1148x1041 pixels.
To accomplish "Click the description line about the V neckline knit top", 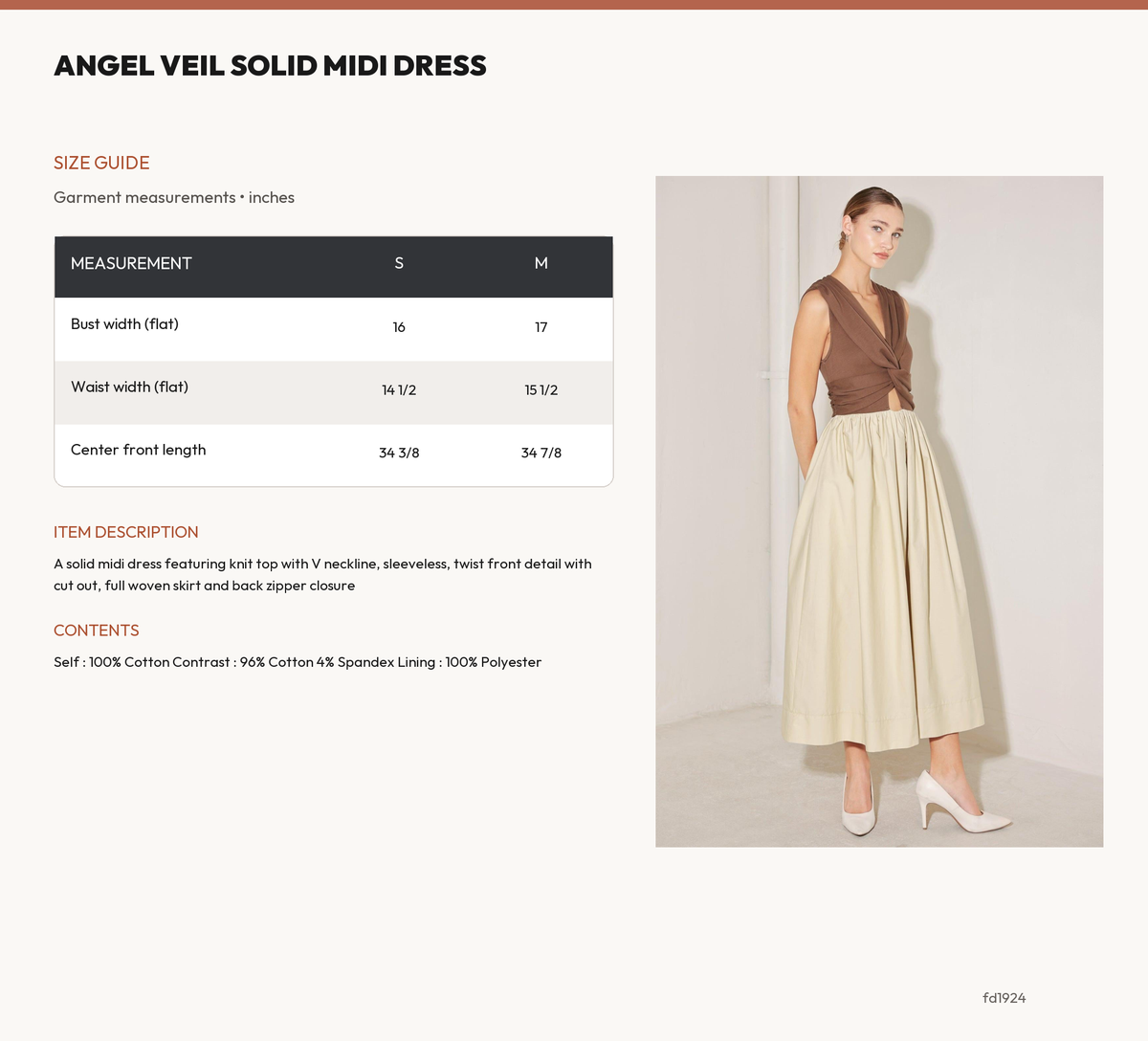I will [322, 564].
